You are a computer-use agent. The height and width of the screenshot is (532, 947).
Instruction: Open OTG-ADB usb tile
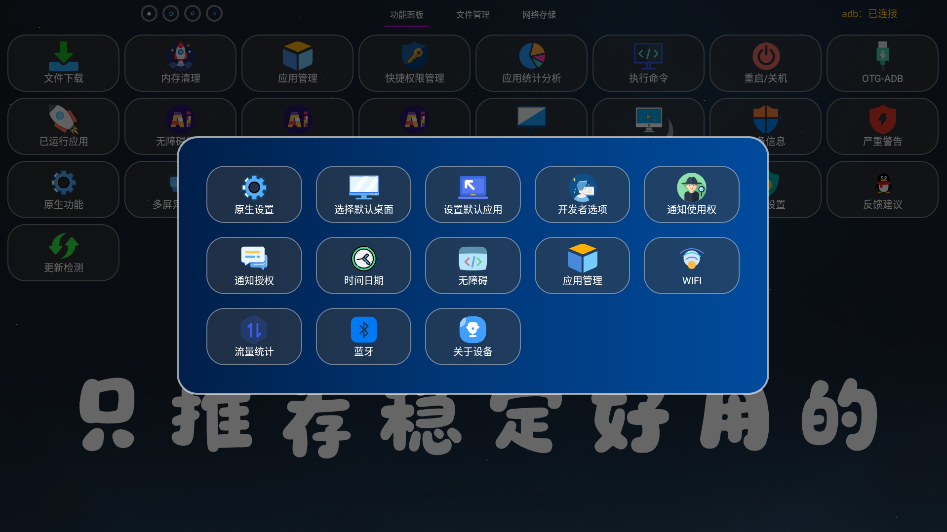882,63
